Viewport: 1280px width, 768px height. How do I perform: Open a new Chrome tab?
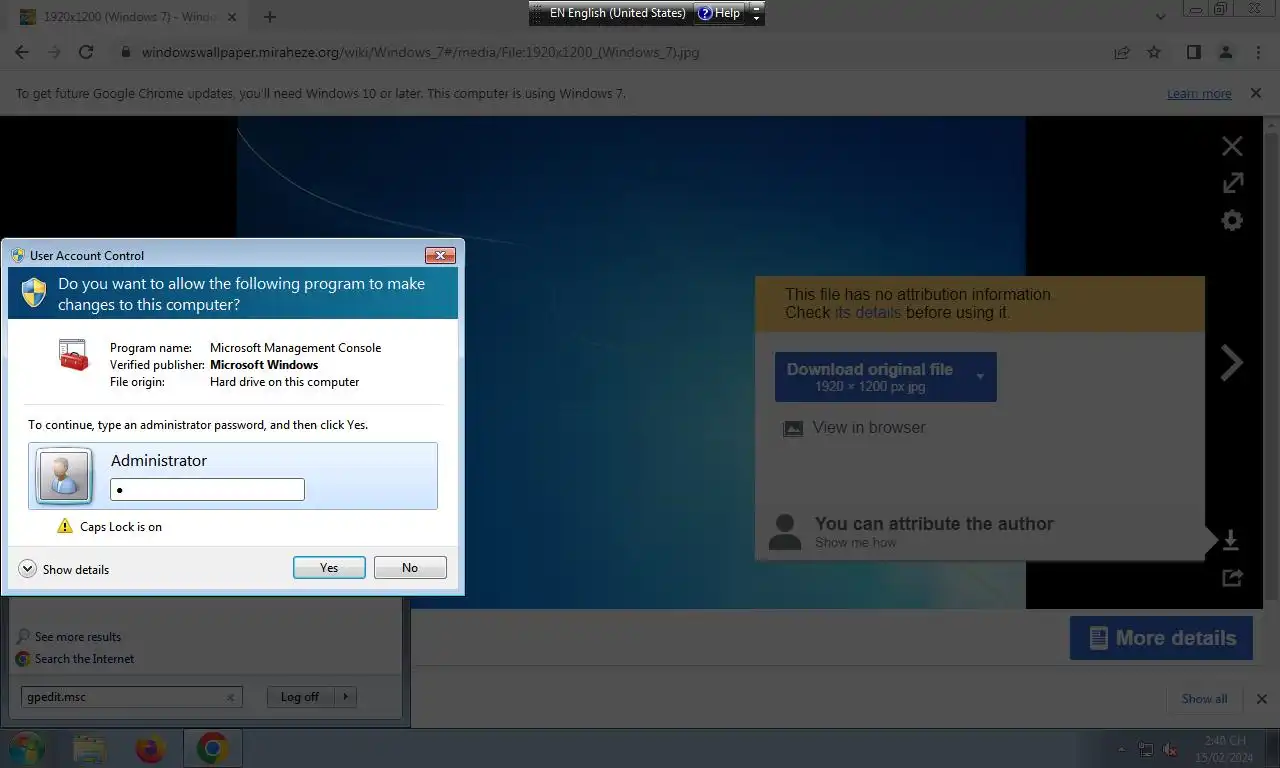(270, 17)
